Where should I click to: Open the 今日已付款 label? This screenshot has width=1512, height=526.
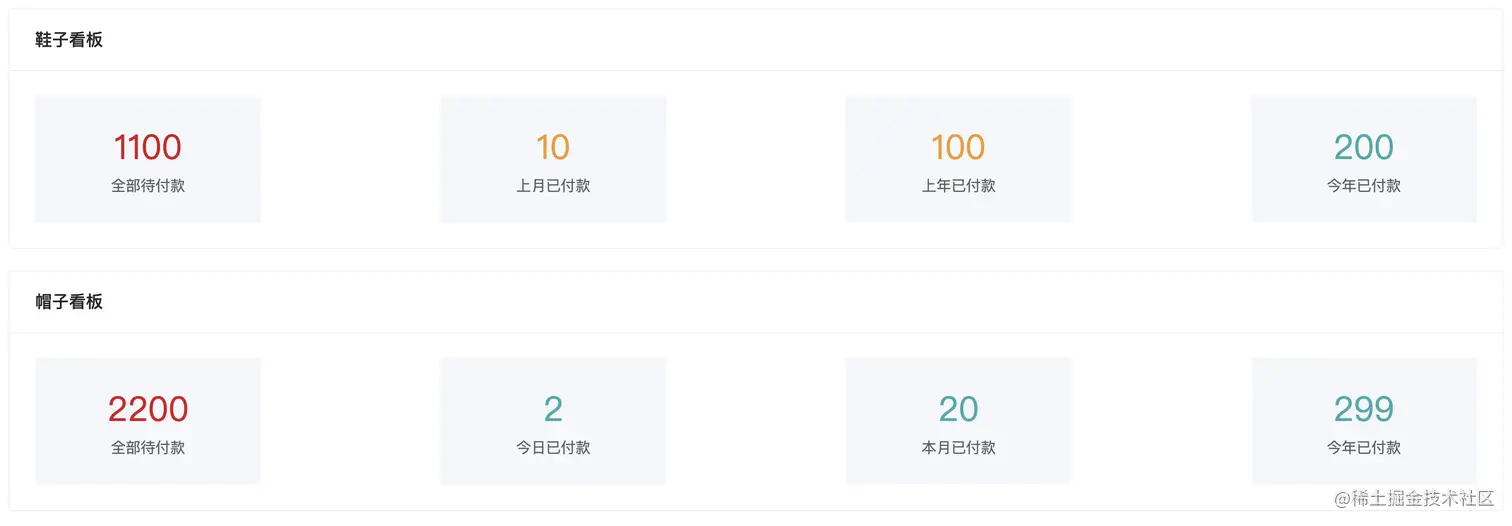[x=553, y=448]
